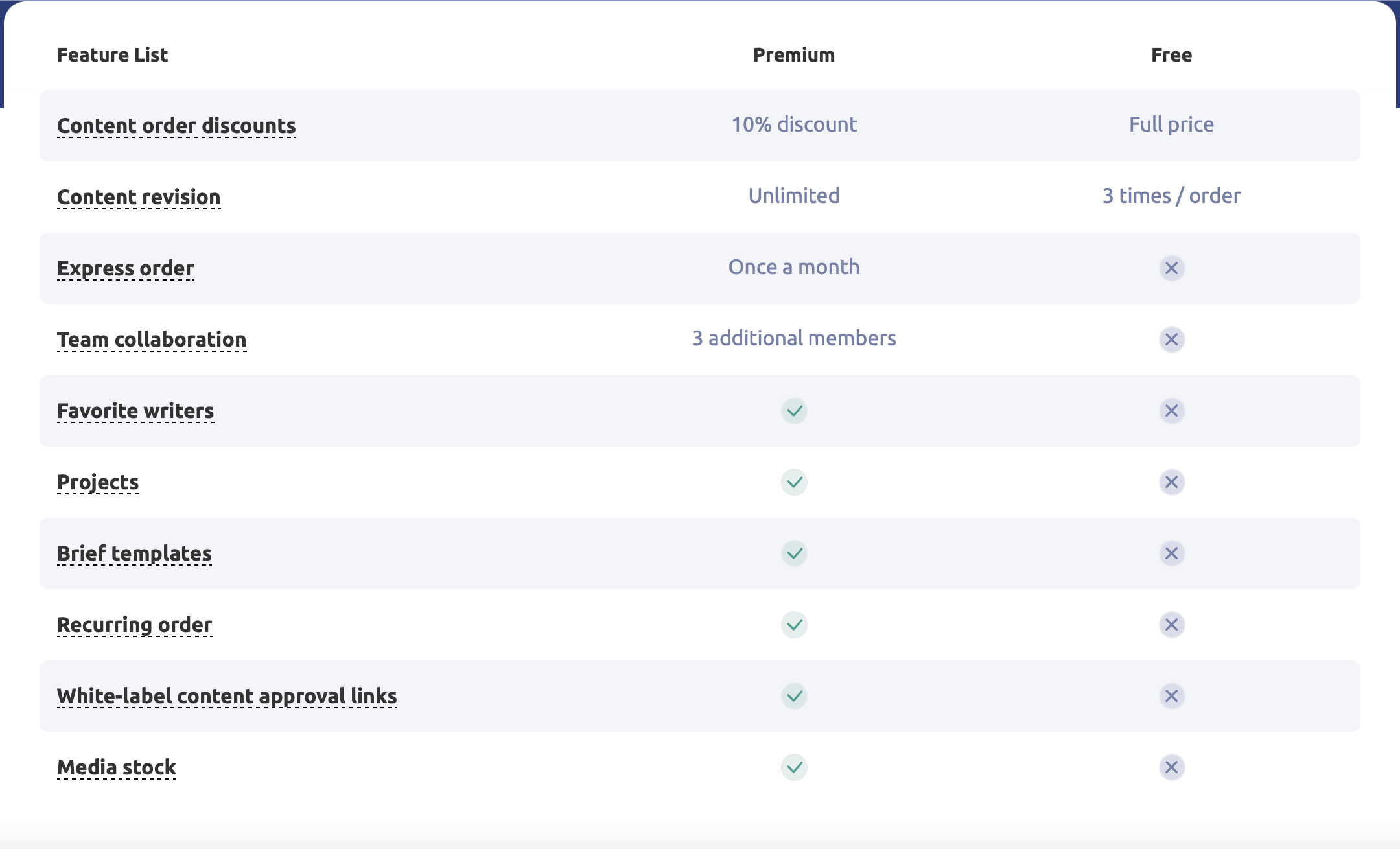Open the Content revision feature link
1400x849 pixels.
point(139,197)
